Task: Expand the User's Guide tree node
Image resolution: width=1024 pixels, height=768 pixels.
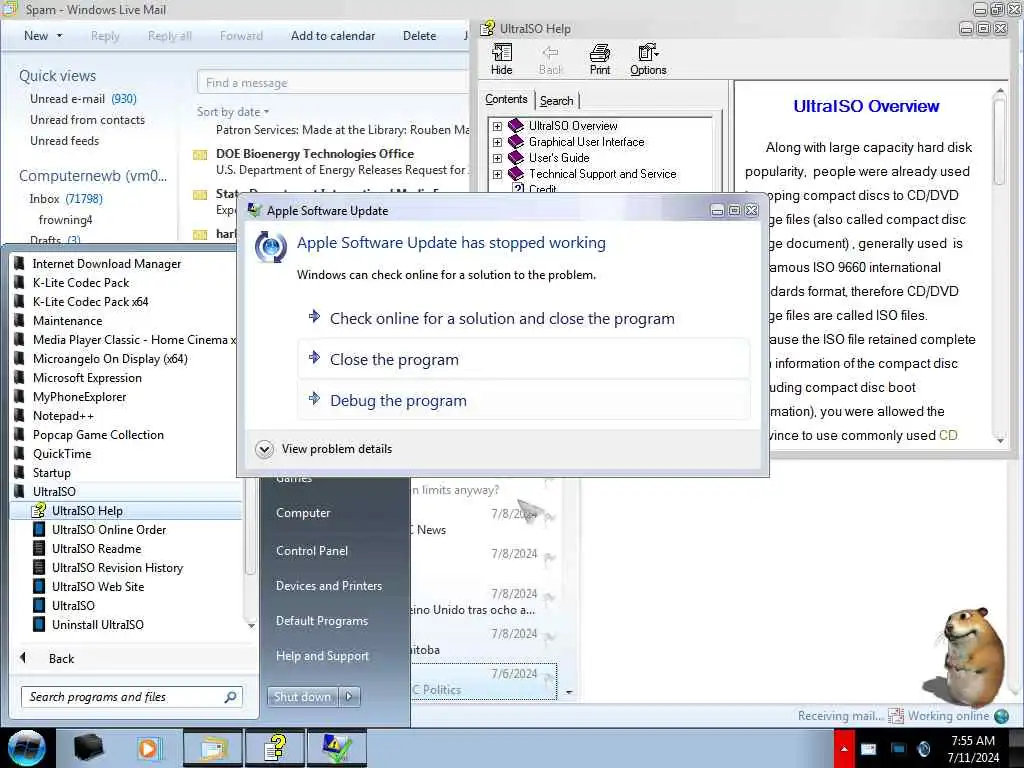Action: (x=497, y=158)
